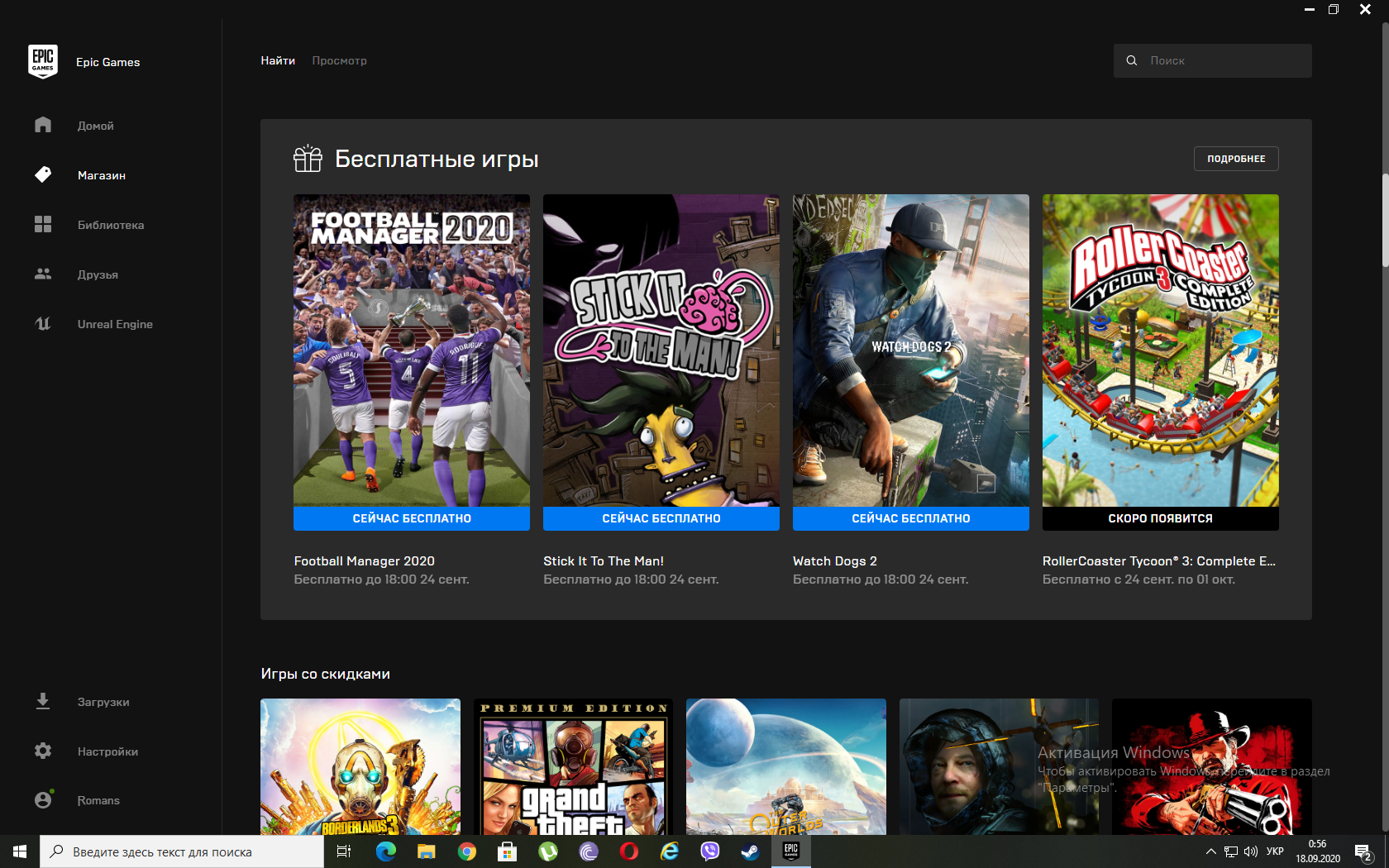Click the Epic Games taskbar icon
Screen dimensions: 1389x868
pos(791,851)
